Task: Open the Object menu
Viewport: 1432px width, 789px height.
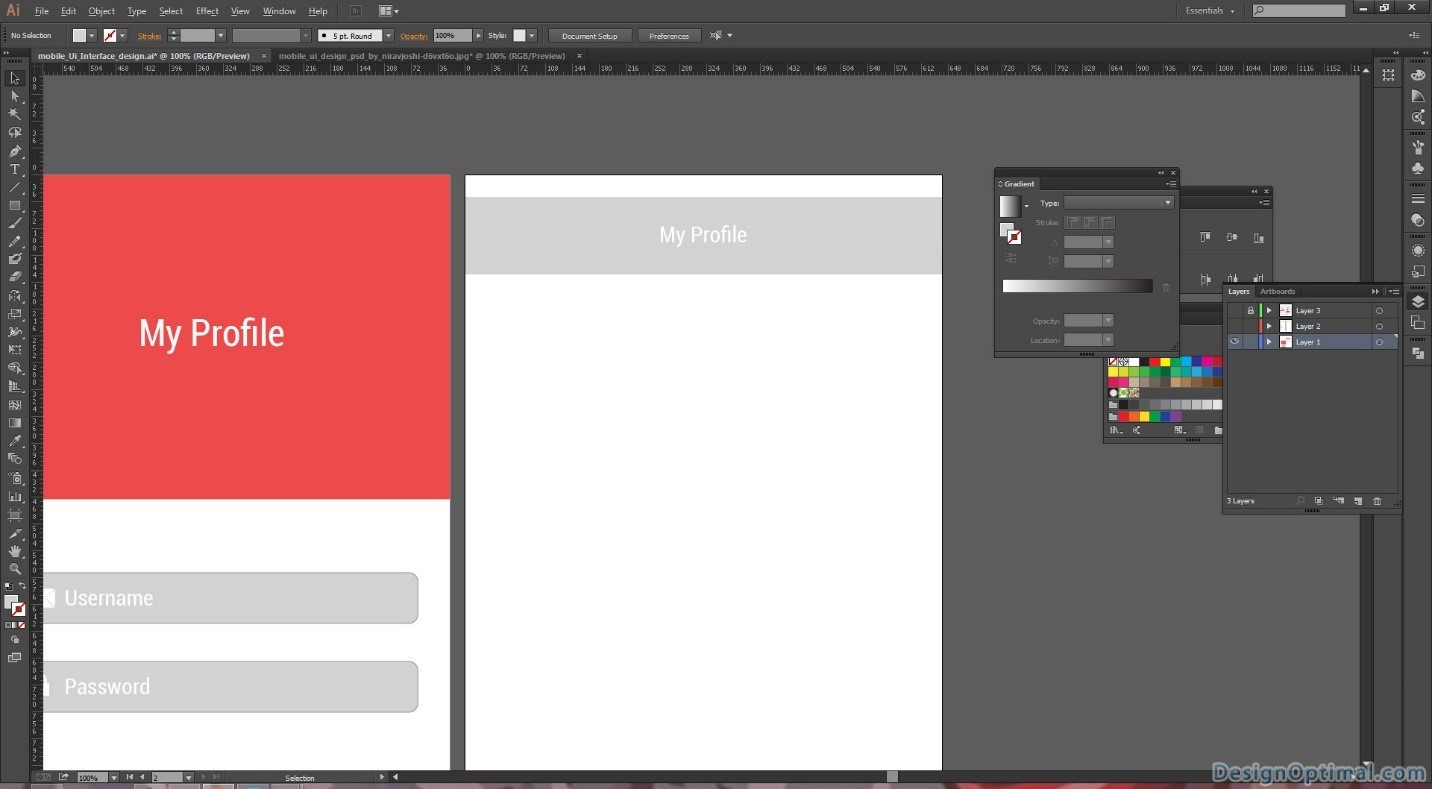Action: pyautogui.click(x=102, y=11)
